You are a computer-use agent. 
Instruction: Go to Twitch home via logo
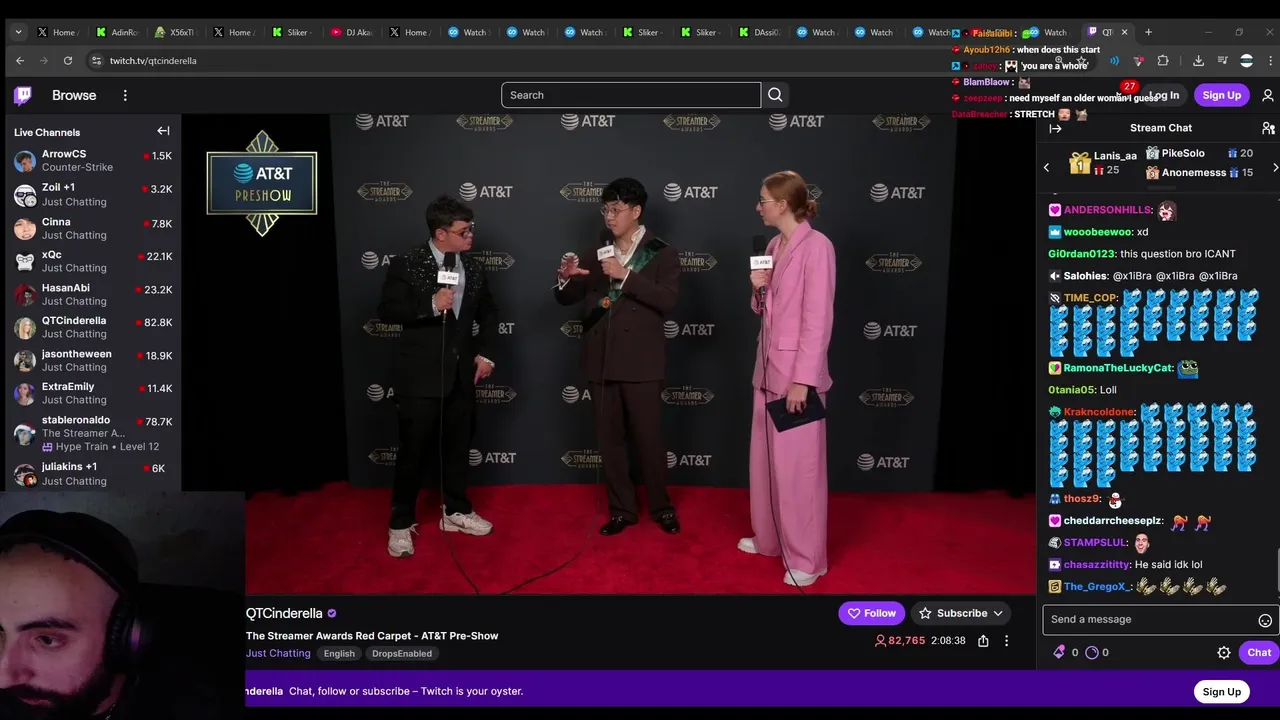point(23,95)
